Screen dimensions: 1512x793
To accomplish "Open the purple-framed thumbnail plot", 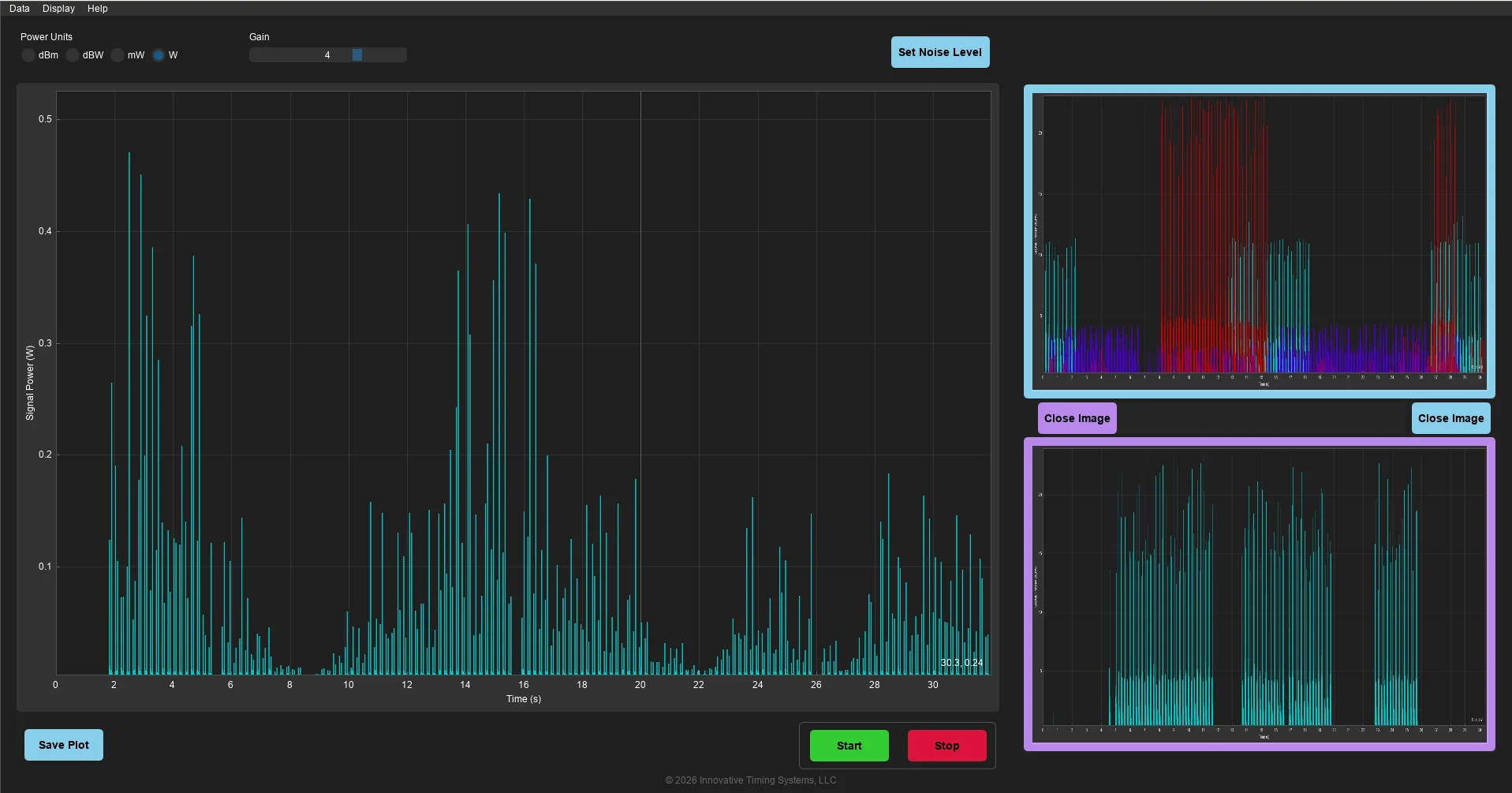I will 1260,594.
